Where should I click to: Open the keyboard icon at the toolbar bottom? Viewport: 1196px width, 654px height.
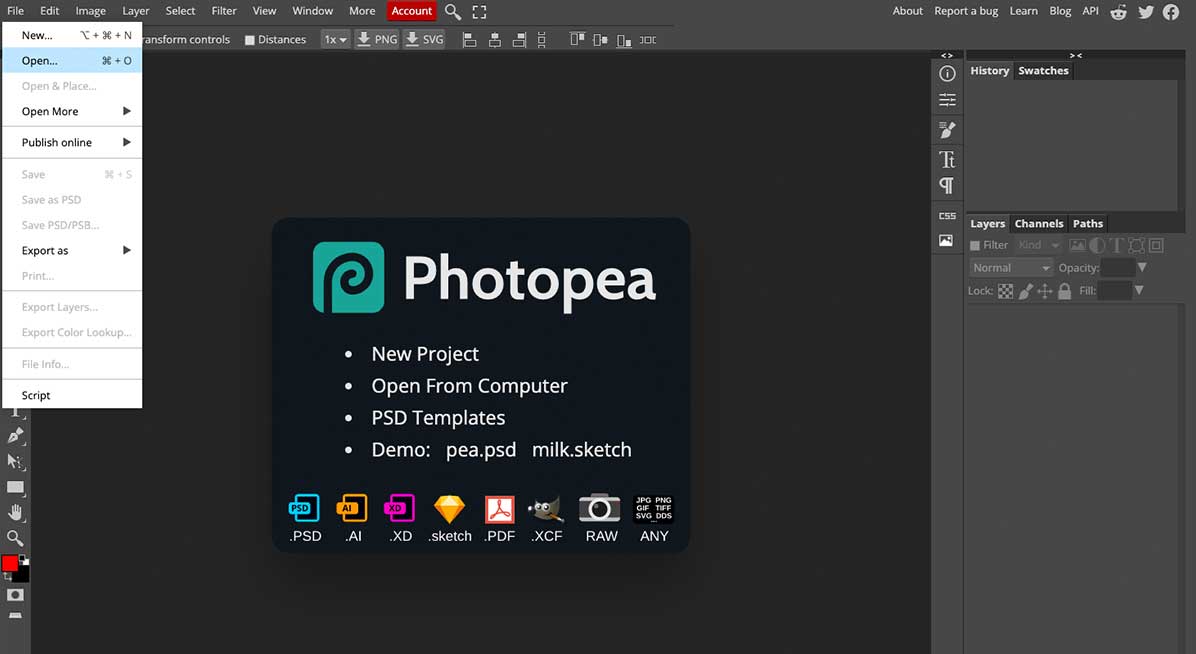click(15, 615)
